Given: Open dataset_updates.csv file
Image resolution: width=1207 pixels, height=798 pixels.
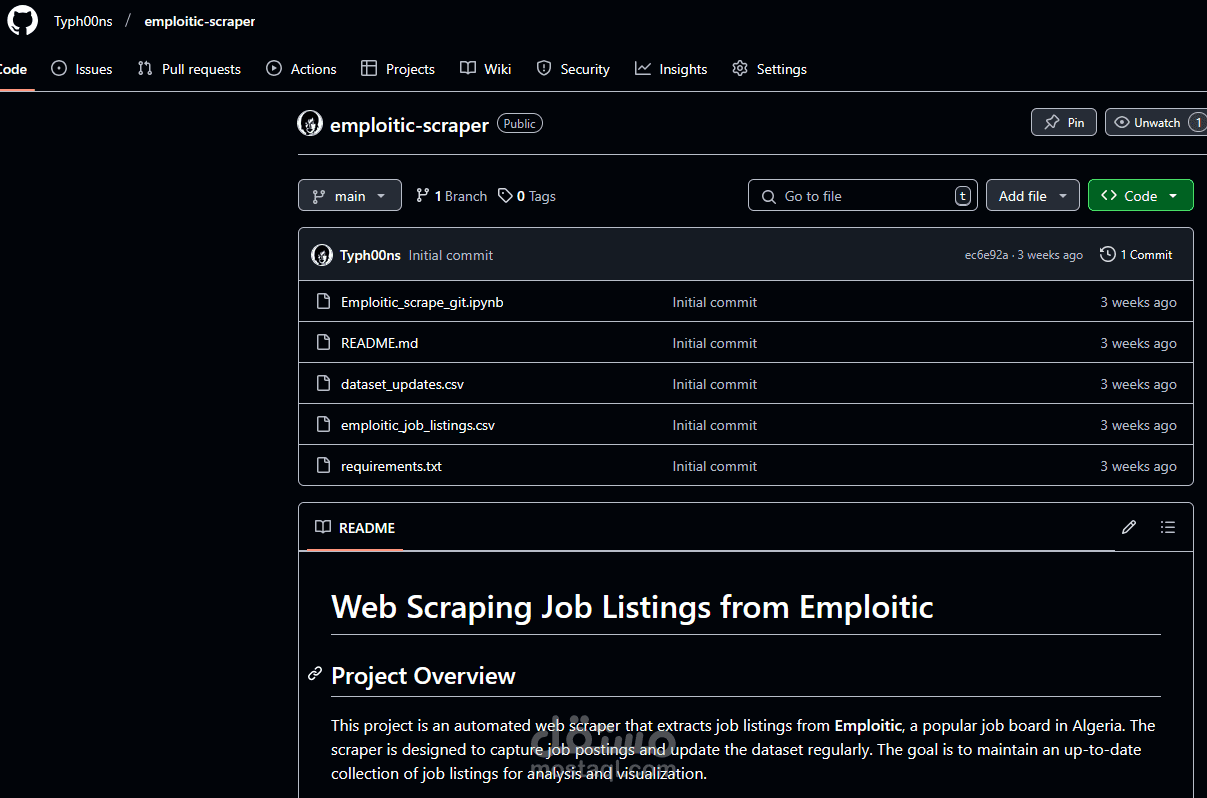Looking at the screenshot, I should (x=402, y=384).
